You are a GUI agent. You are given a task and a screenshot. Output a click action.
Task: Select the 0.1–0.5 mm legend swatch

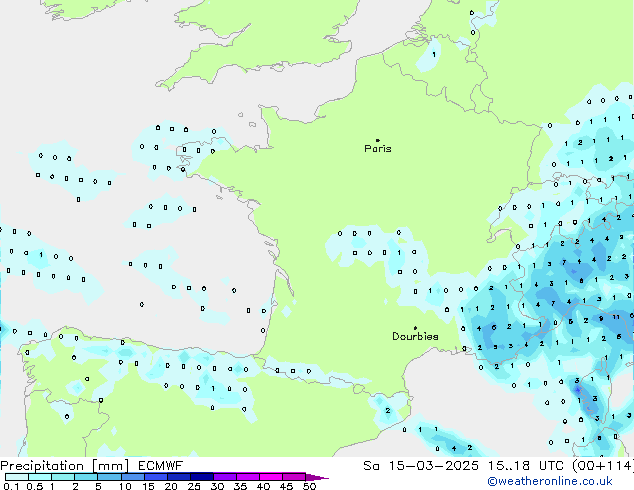click(x=17, y=477)
